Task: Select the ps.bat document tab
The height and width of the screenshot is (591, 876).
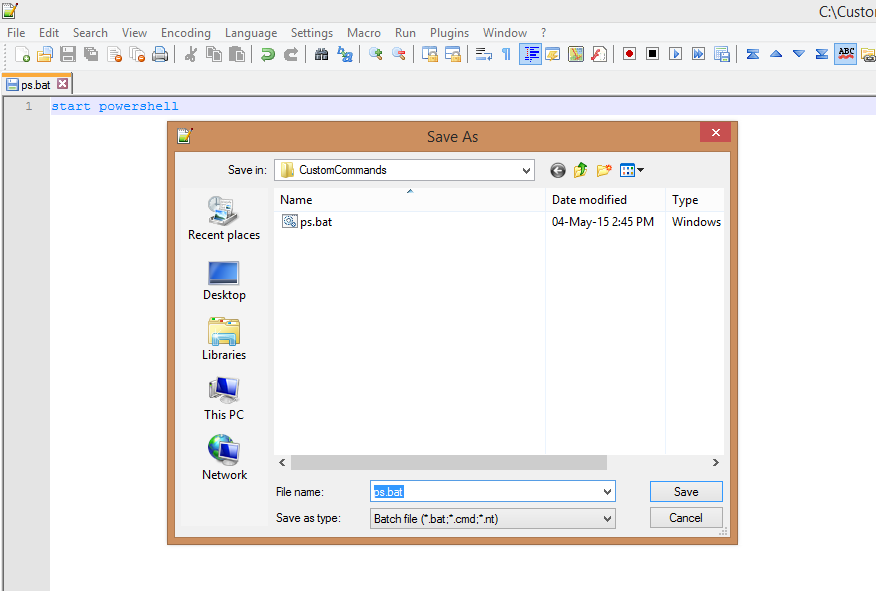Action: coord(35,85)
